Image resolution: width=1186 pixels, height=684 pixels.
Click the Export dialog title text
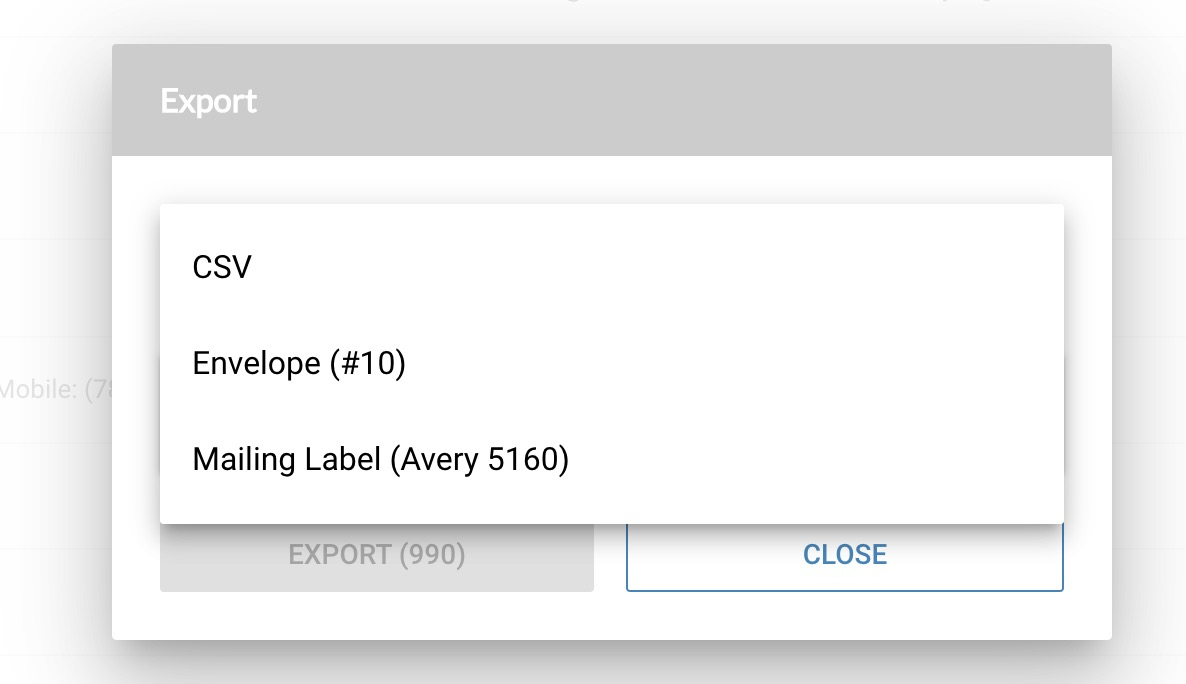click(x=208, y=101)
